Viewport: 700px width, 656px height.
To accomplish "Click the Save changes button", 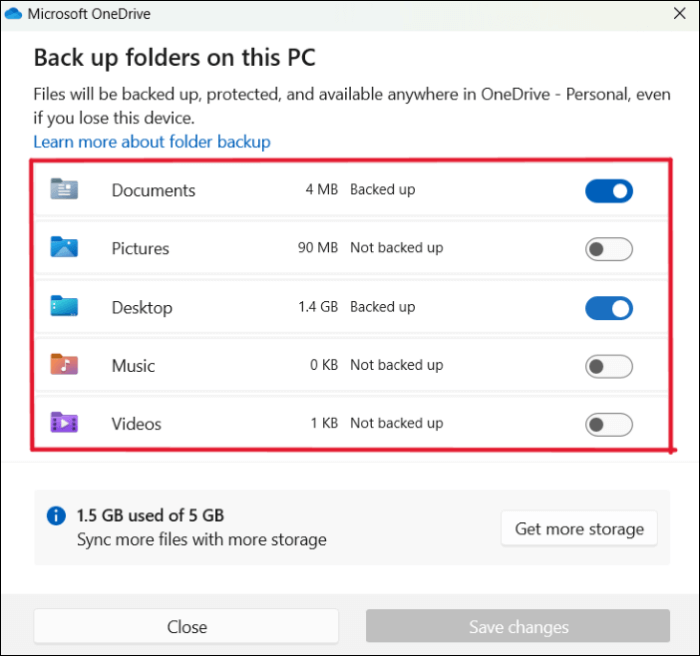I will (x=518, y=627).
